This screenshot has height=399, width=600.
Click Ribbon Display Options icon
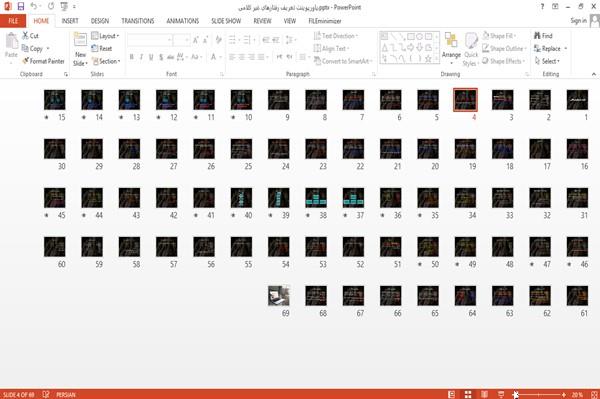pyautogui.click(x=555, y=7)
